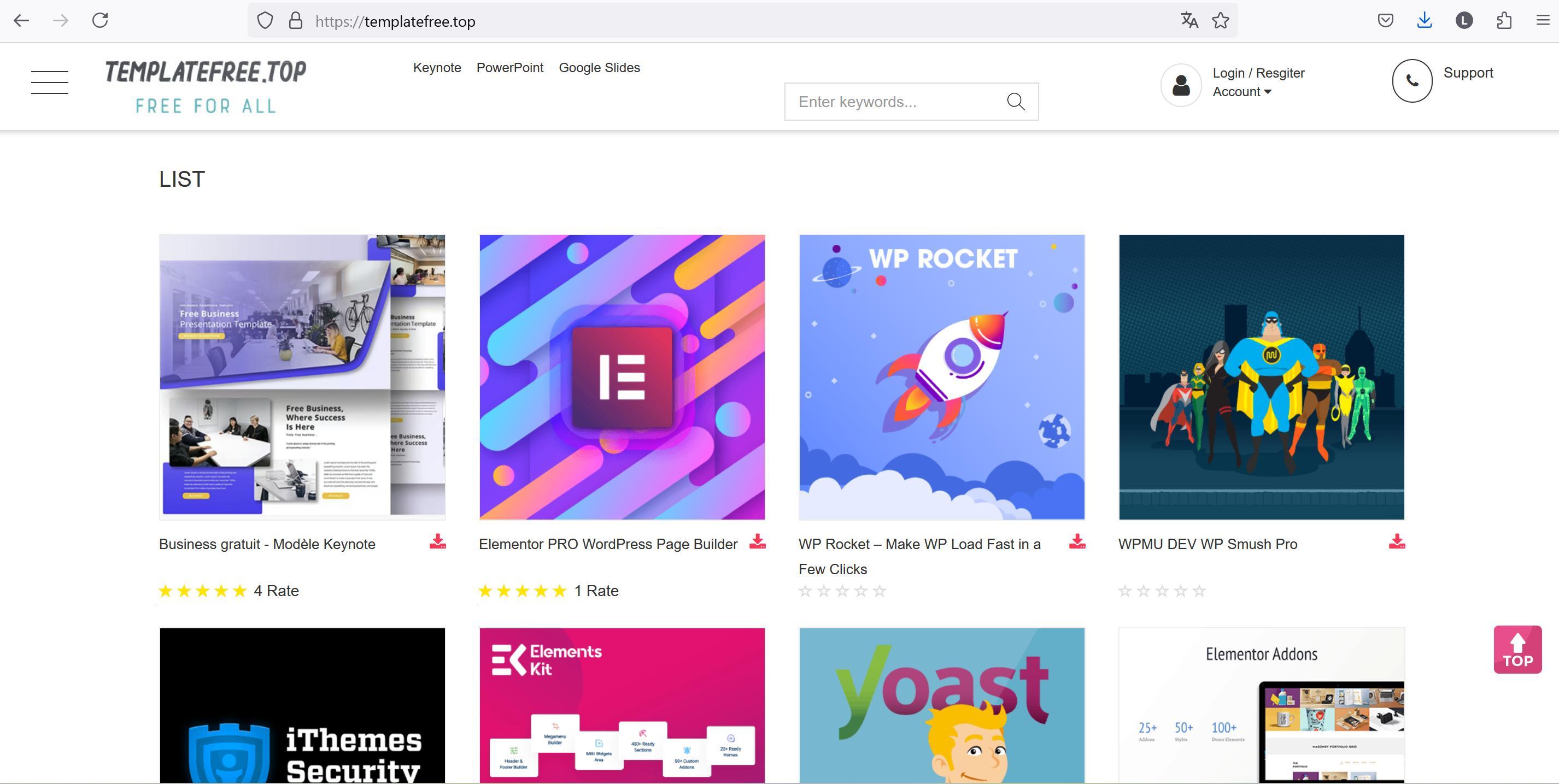Open the hamburger menu on the site header
1559x784 pixels.
pyautogui.click(x=50, y=82)
